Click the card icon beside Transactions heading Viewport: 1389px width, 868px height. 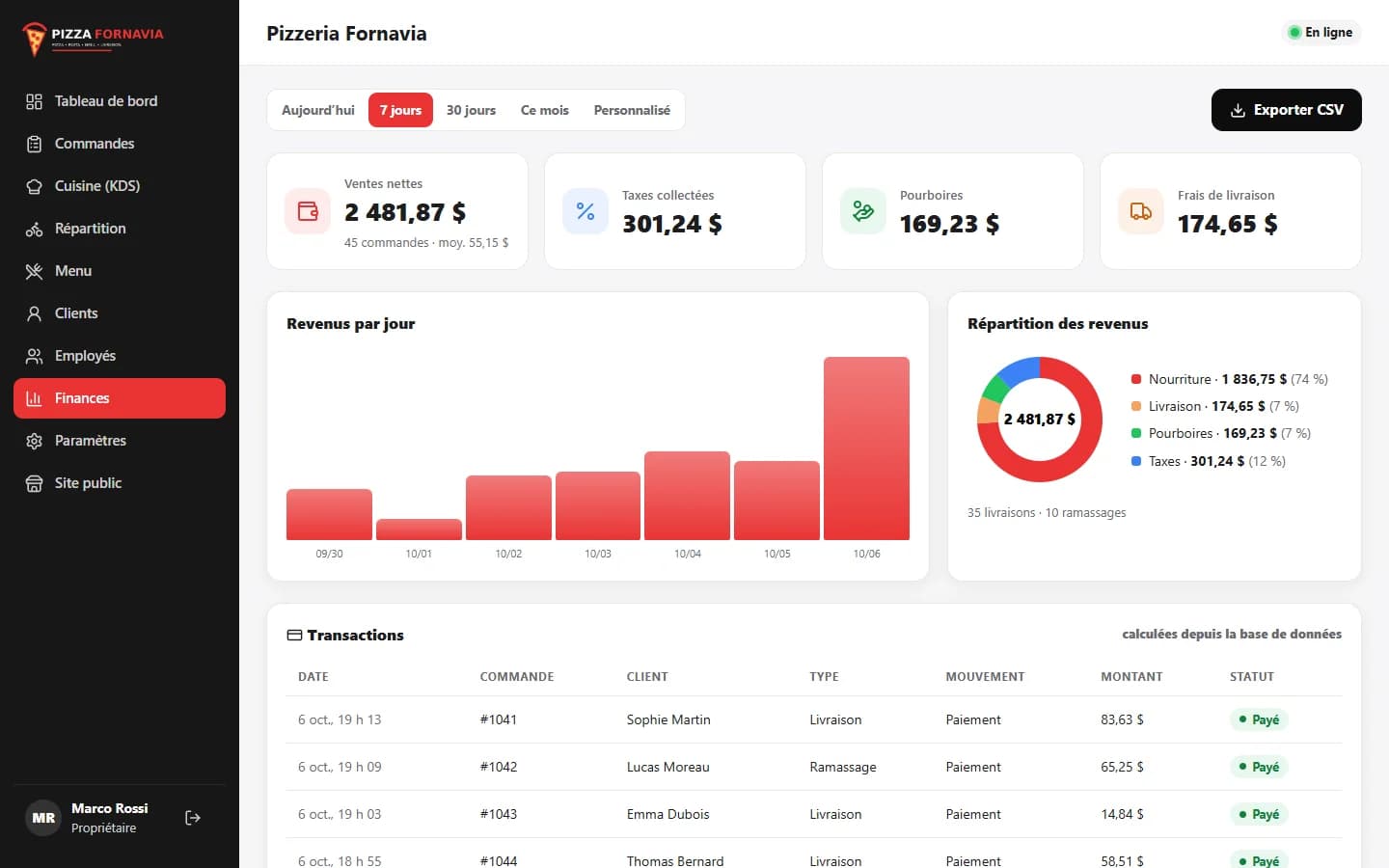(294, 635)
